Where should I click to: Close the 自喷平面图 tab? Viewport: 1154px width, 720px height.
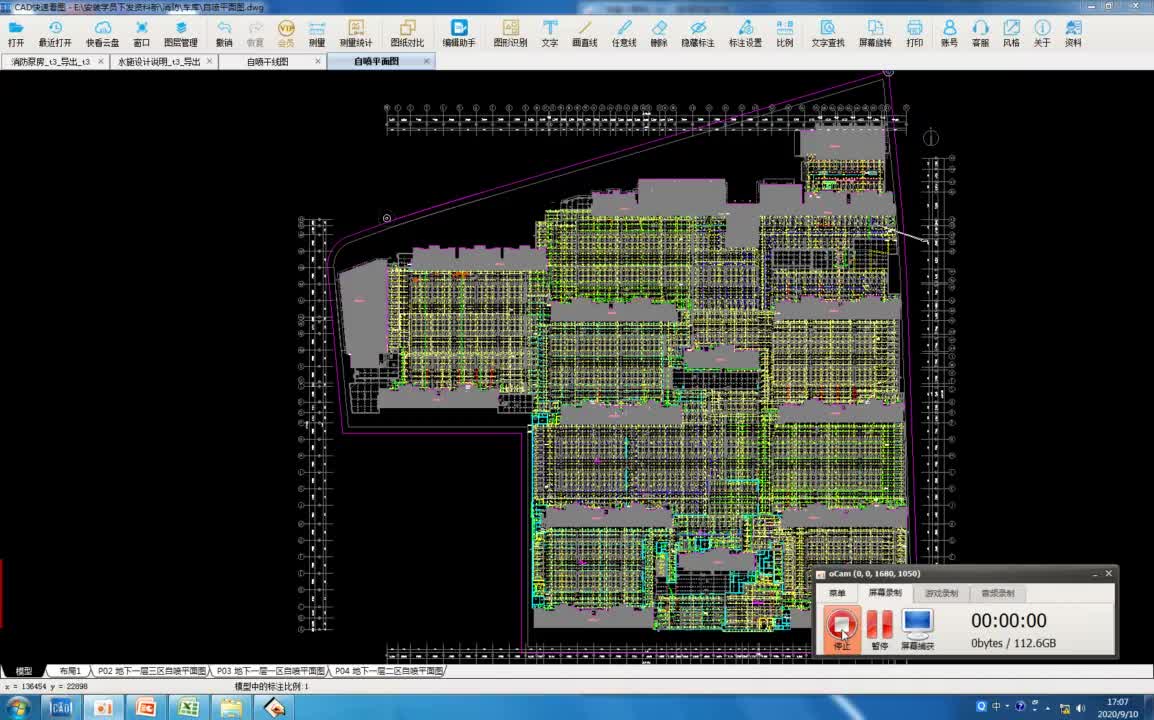pos(426,61)
